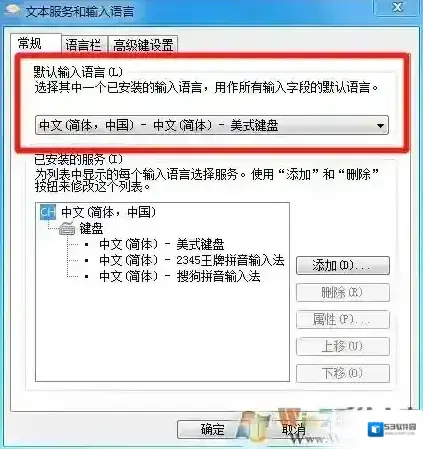The image size is (423, 449).
Task: Close the 文本服务和输入语言 dialog
Action: [398, 7]
